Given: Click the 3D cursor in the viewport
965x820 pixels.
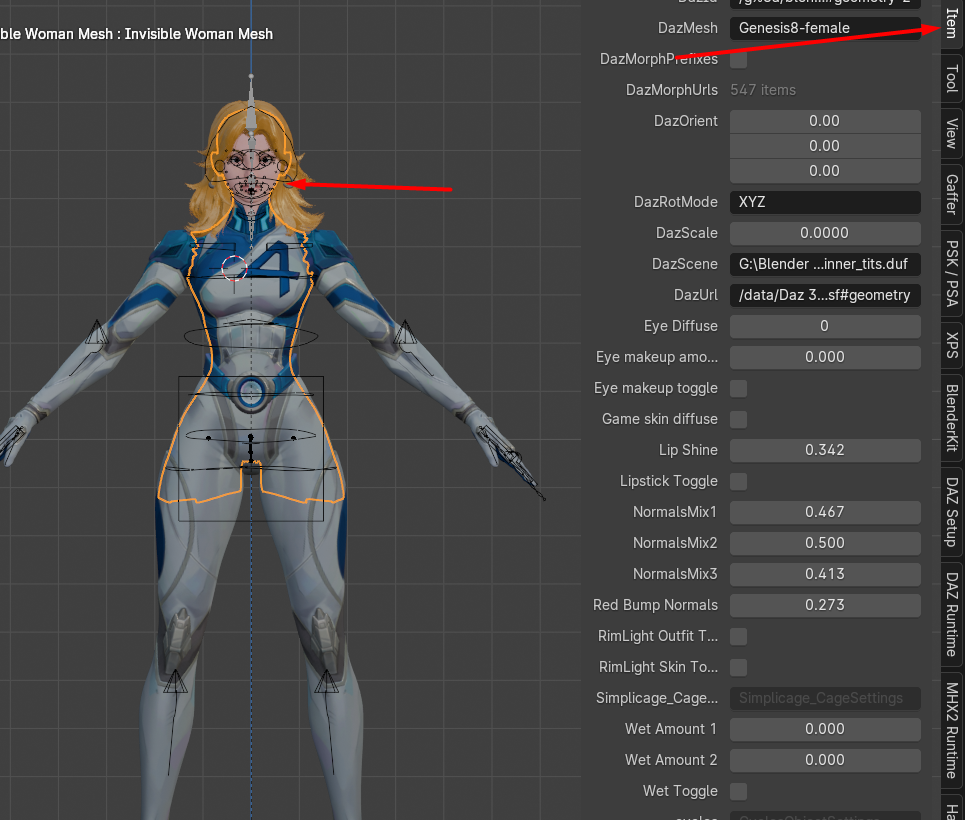Looking at the screenshot, I should coord(234,268).
